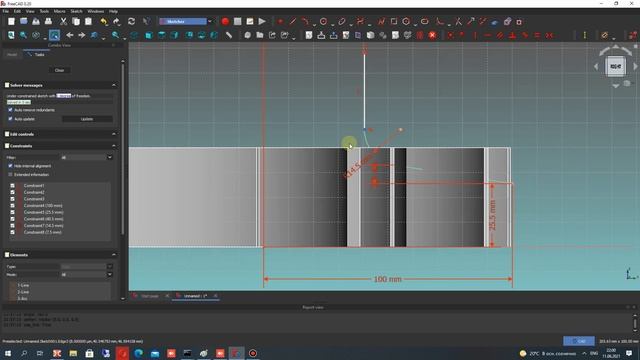The height and width of the screenshot is (360, 640).
Task: Click the Undo arrow icon
Action: tap(104, 22)
